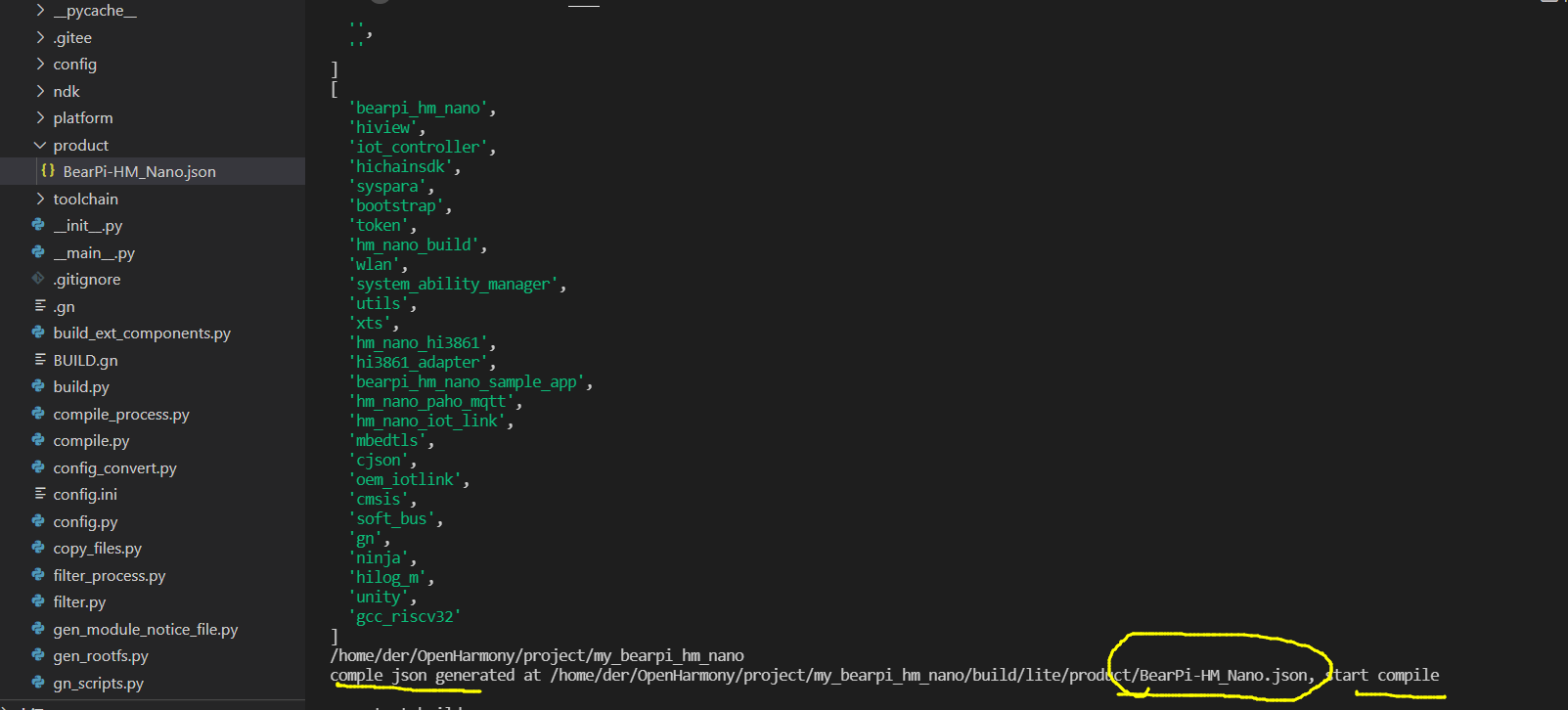Screen dimensions: 1568x710
Task: Open BearPi-HM_Nano.json file
Action: point(139,172)
